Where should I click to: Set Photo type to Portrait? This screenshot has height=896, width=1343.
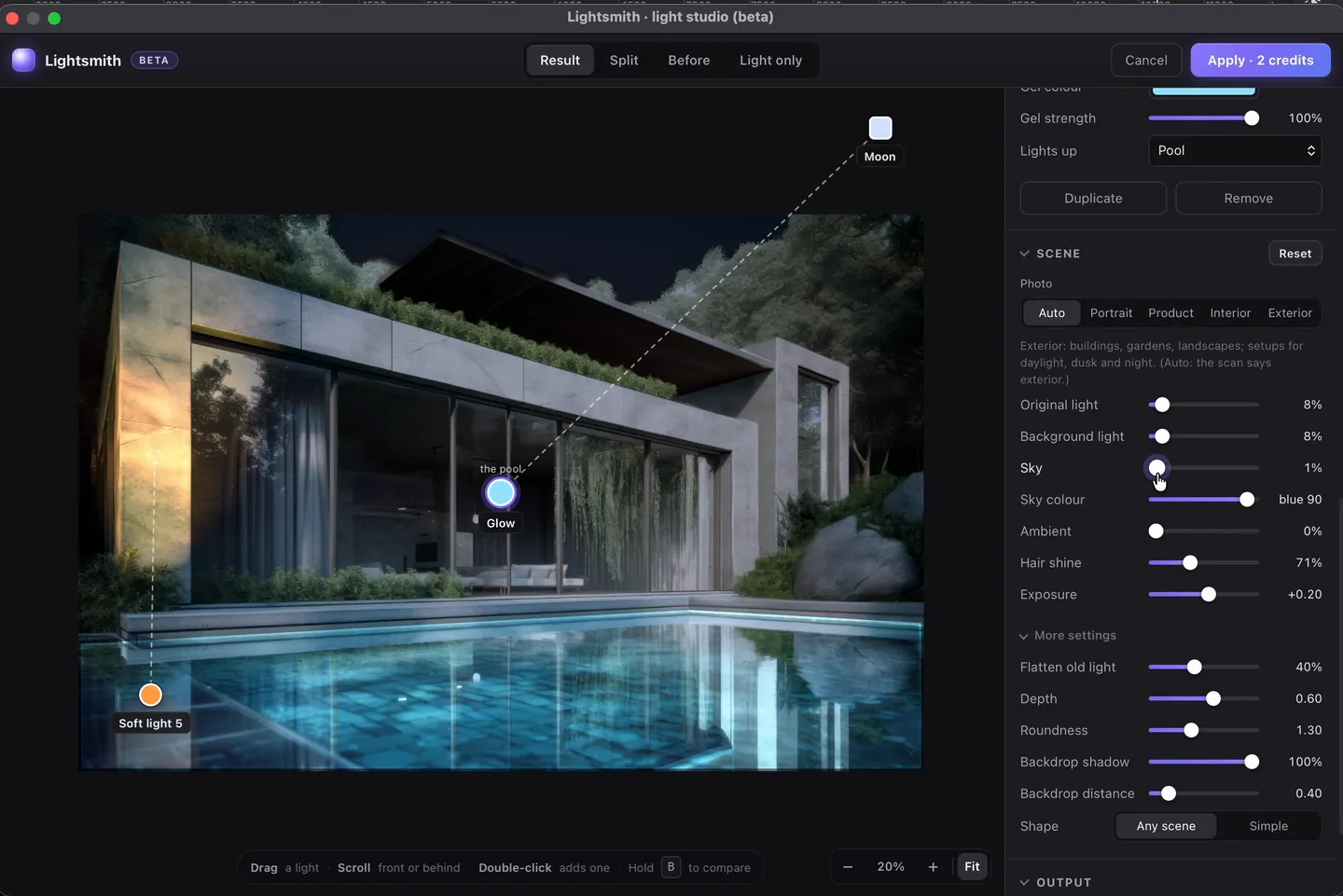(x=1111, y=313)
